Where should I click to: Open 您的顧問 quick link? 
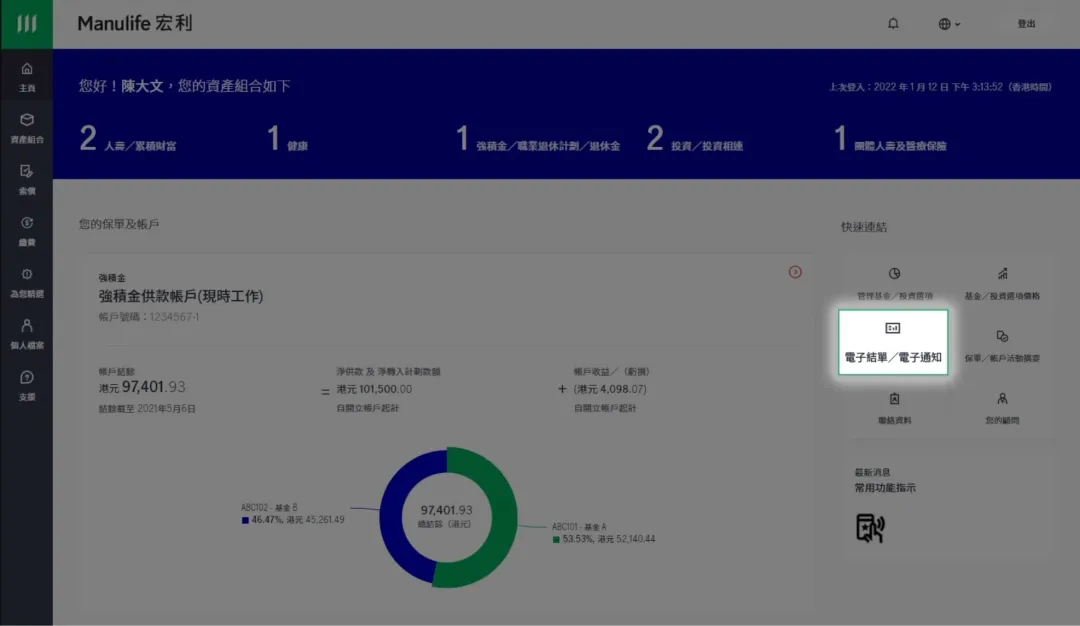click(x=1001, y=408)
